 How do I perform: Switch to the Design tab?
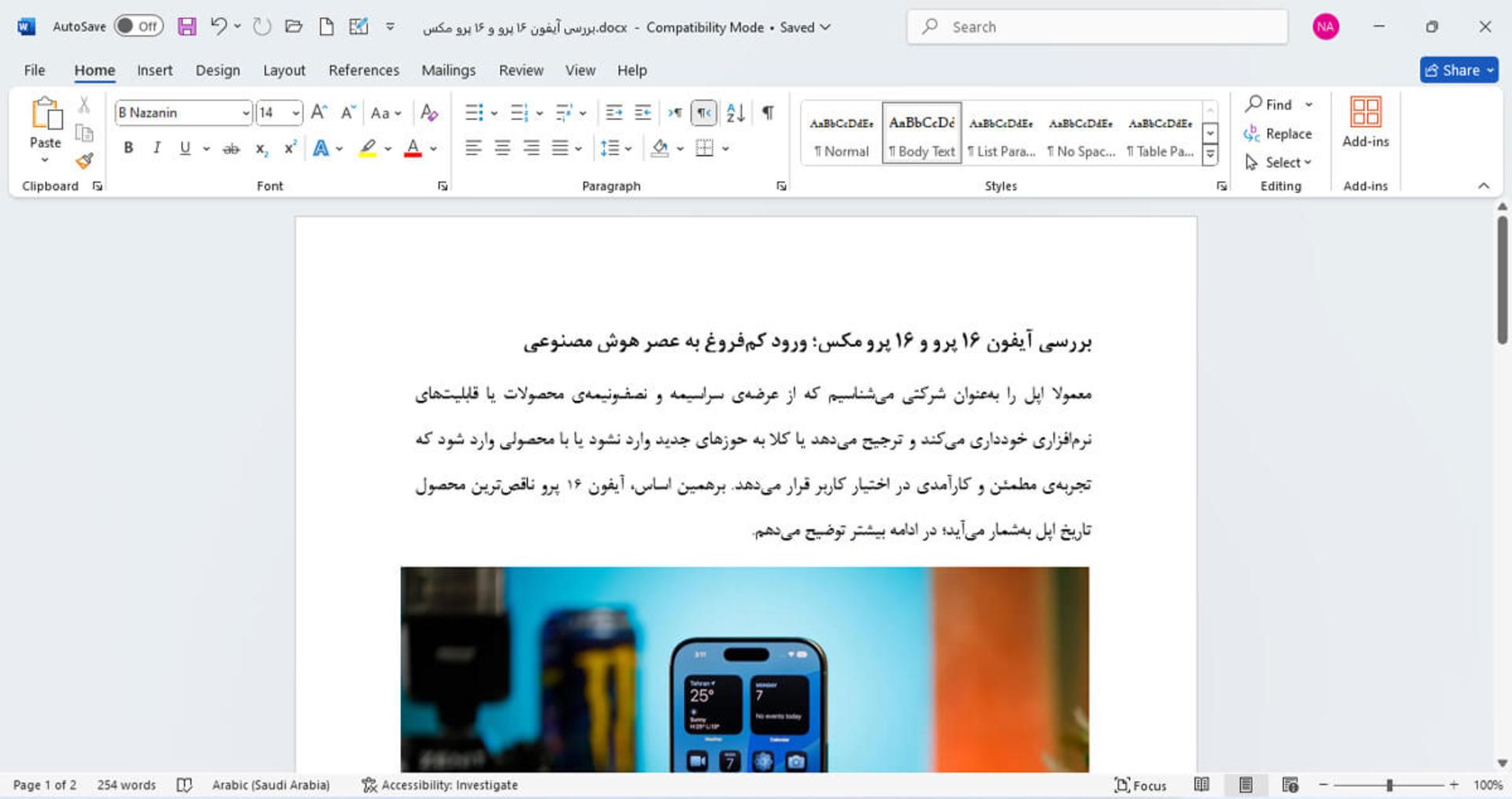[x=217, y=70]
